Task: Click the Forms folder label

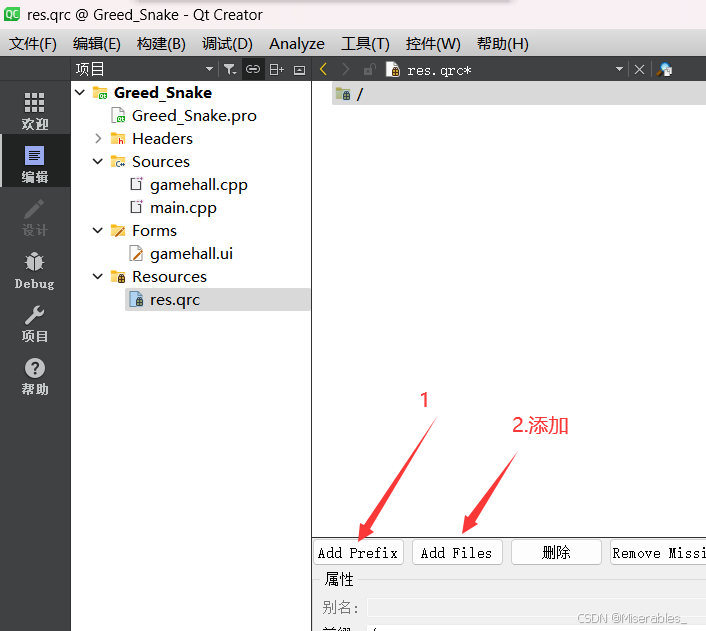Action: click(154, 231)
